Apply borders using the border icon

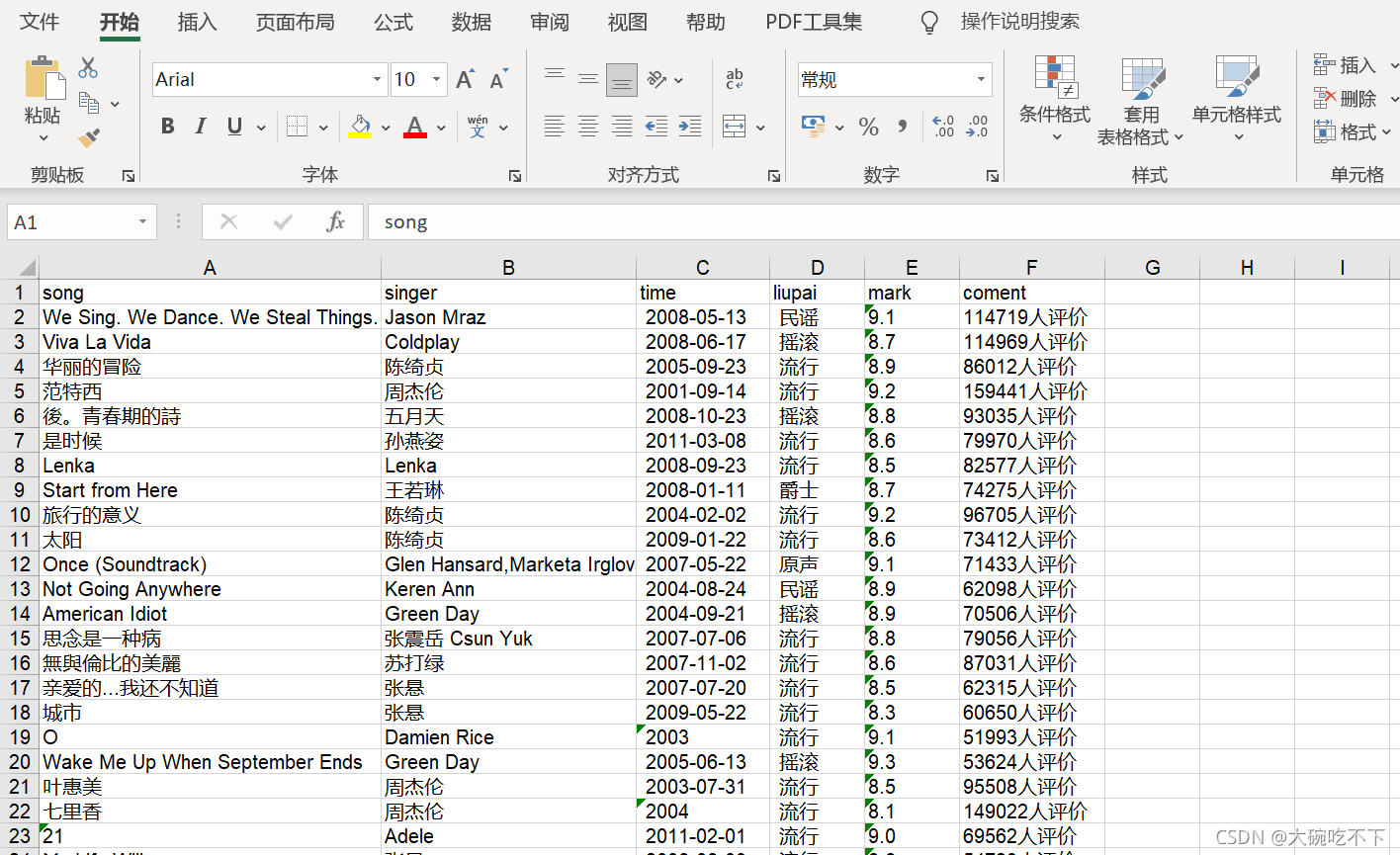pyautogui.click(x=297, y=127)
